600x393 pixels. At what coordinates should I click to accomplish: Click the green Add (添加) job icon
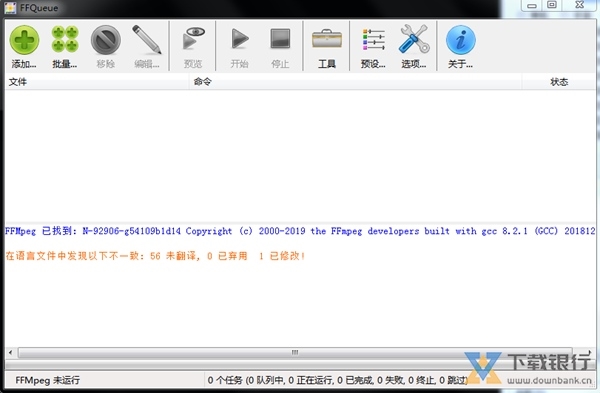point(24,40)
